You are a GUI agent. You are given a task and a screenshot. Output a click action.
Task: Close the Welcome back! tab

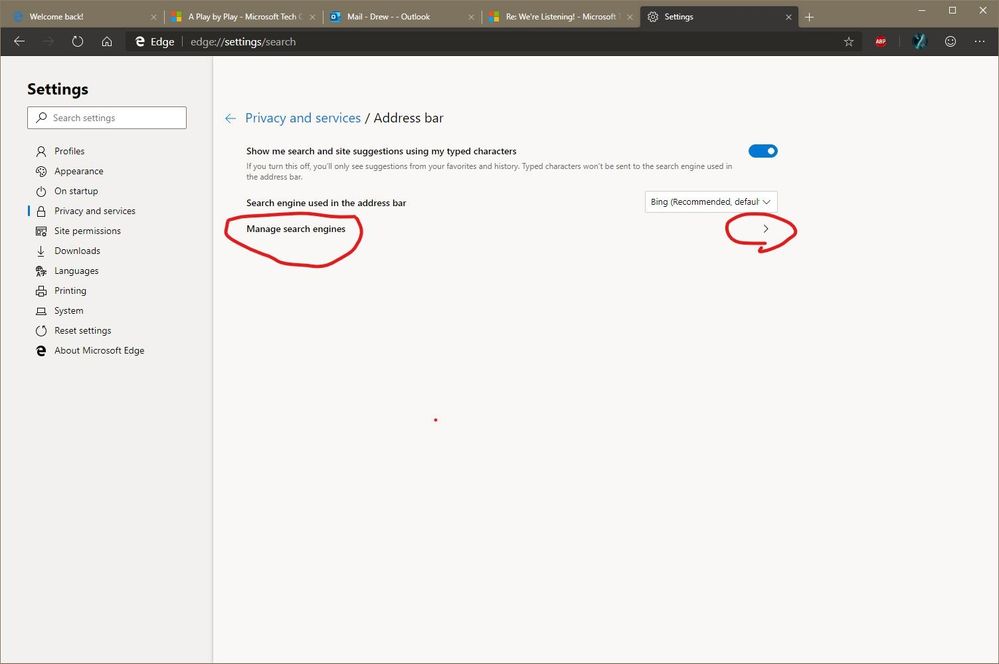click(x=154, y=17)
